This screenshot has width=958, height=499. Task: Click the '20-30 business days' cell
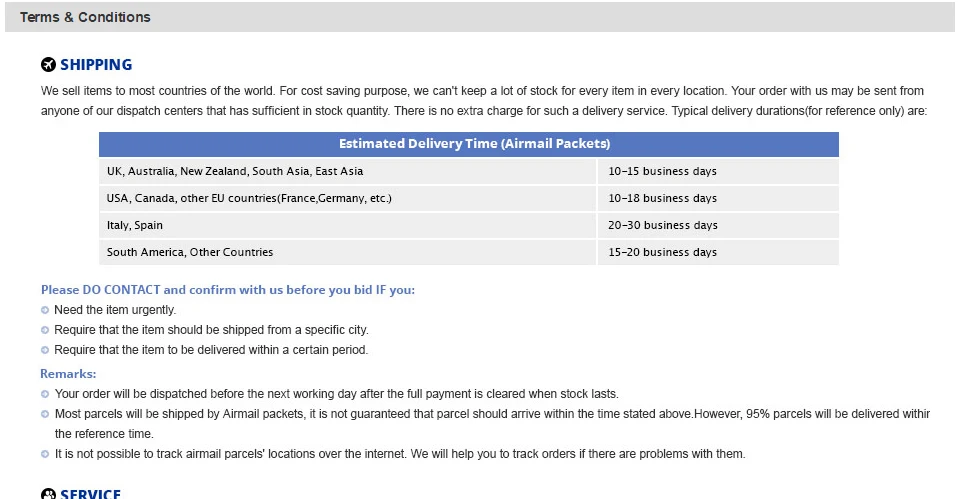coord(662,225)
